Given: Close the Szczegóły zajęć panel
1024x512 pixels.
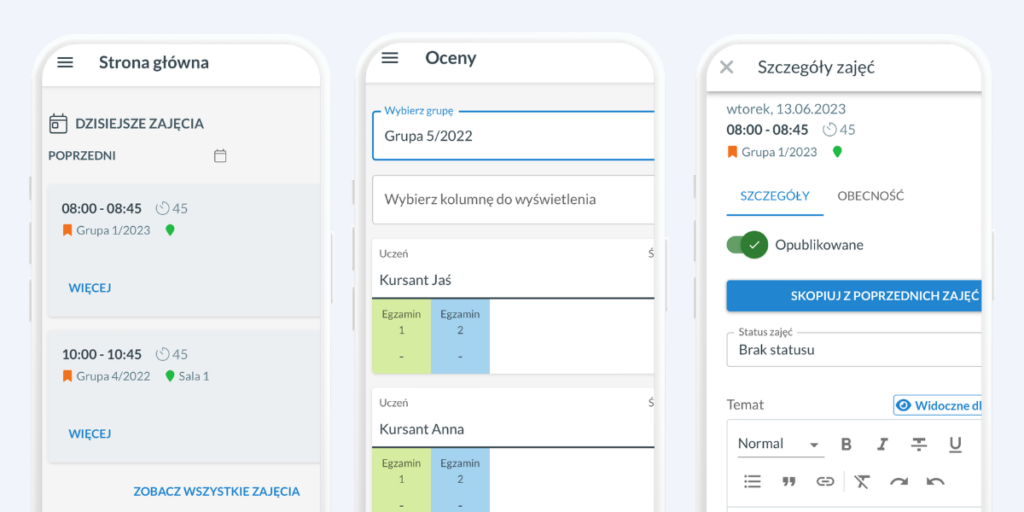Looking at the screenshot, I should [x=727, y=67].
